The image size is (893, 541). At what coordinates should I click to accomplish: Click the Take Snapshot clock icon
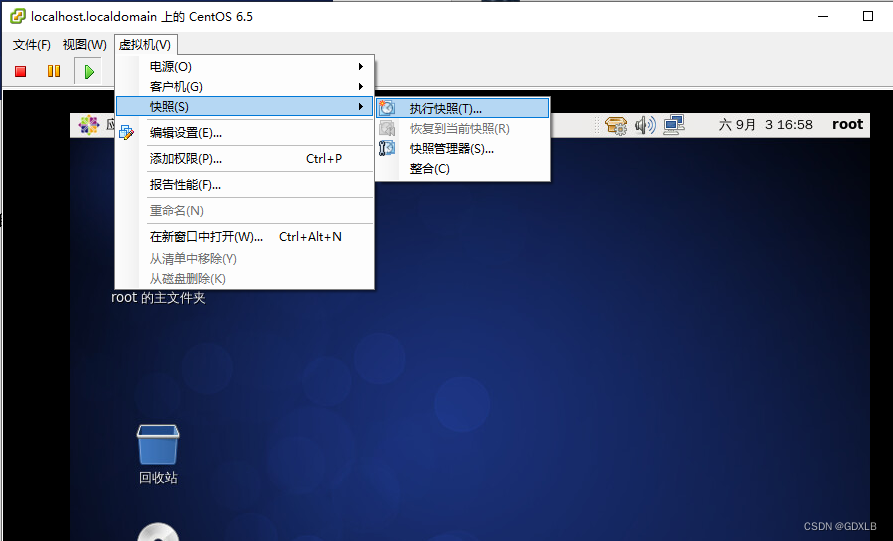pyautogui.click(x=387, y=108)
